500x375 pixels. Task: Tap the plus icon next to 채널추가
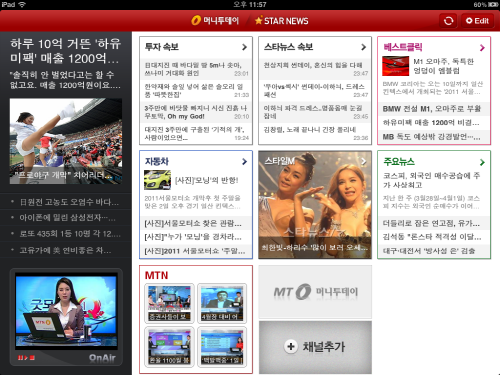point(291,347)
